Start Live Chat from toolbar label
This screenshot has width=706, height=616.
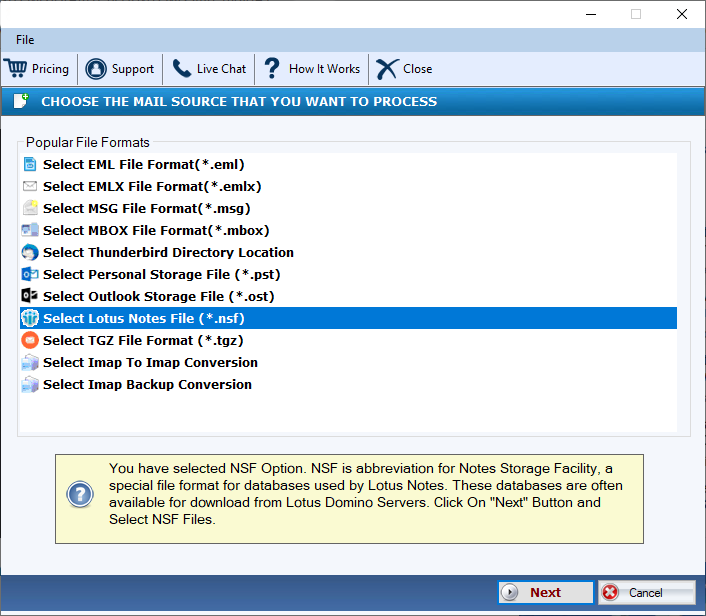pyautogui.click(x=221, y=69)
